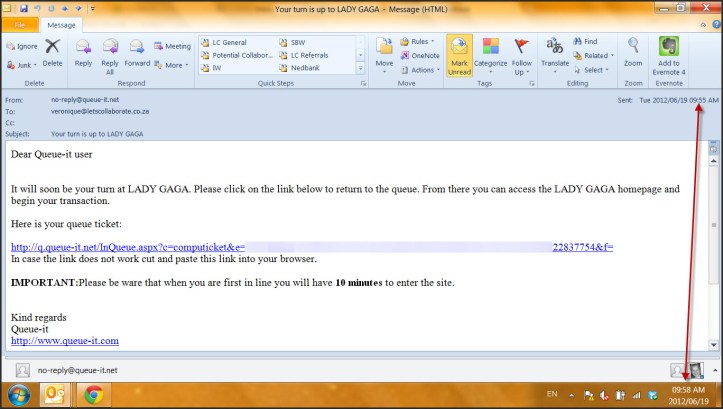Switch to the Message tab
723x409 pixels.
pos(61,26)
